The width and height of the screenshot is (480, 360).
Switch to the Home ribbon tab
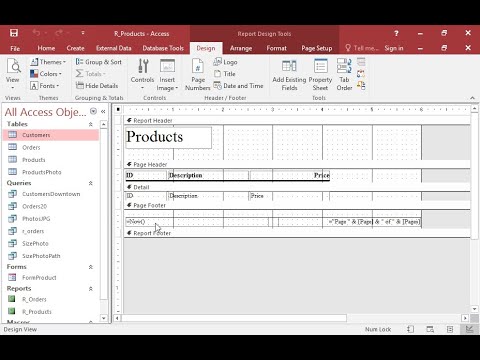[46, 48]
